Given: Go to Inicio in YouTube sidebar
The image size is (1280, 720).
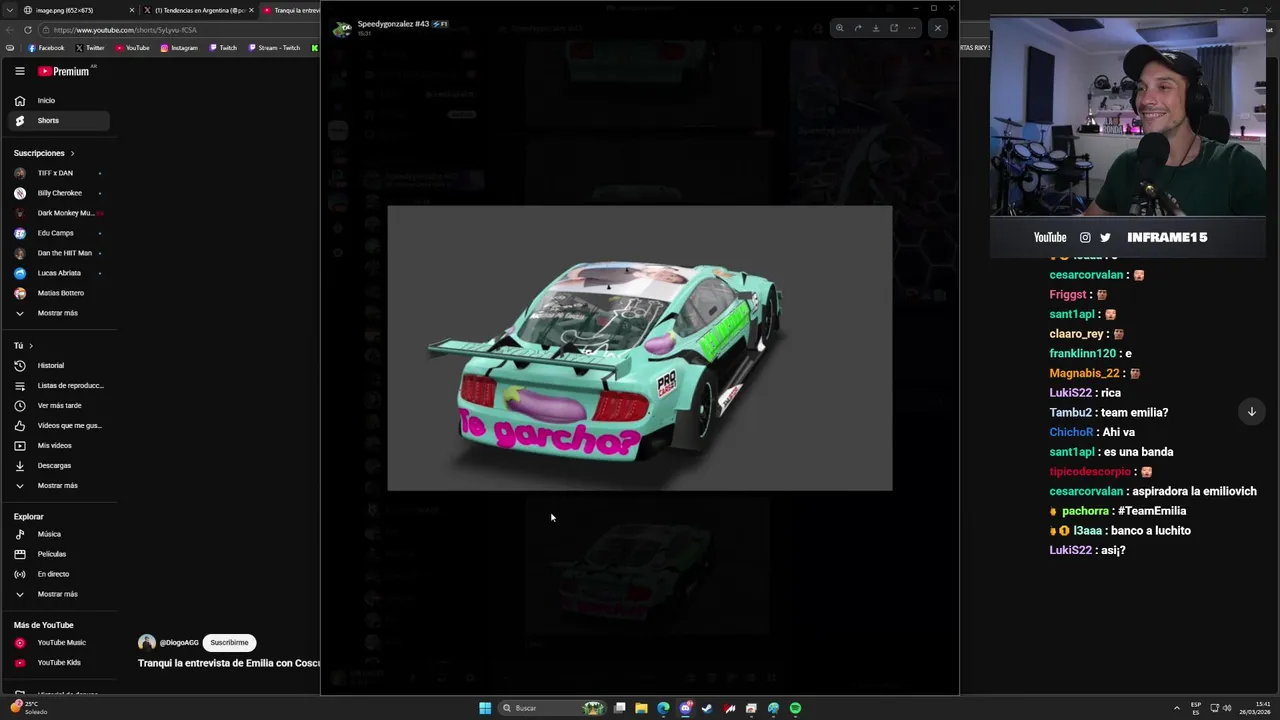Looking at the screenshot, I should [x=58, y=101].
